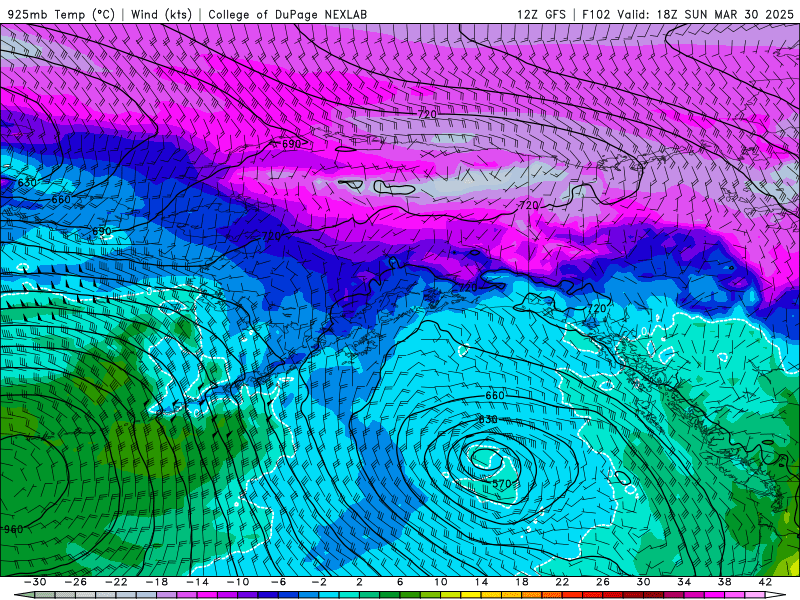The width and height of the screenshot is (800, 600).
Task: Click the 2 color scale label
Action: tap(360, 582)
